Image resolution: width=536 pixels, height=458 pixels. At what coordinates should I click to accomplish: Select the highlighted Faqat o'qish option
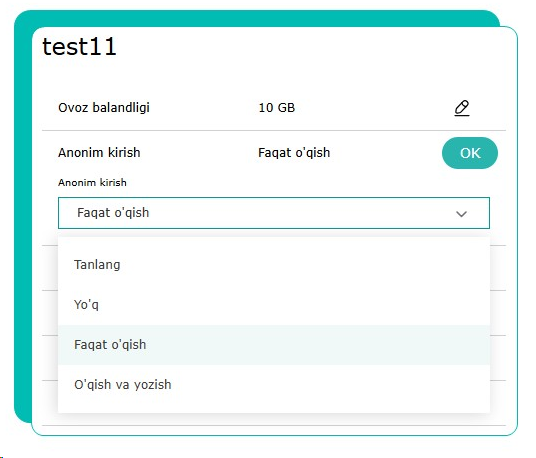point(274,345)
